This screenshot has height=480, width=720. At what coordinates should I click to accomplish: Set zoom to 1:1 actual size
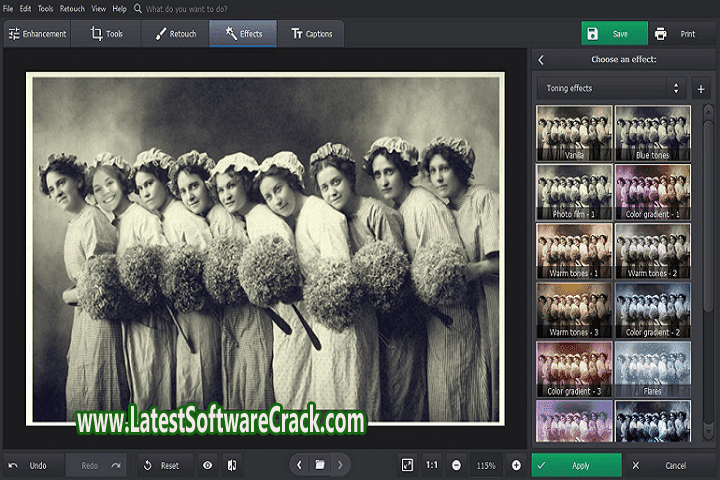point(431,465)
